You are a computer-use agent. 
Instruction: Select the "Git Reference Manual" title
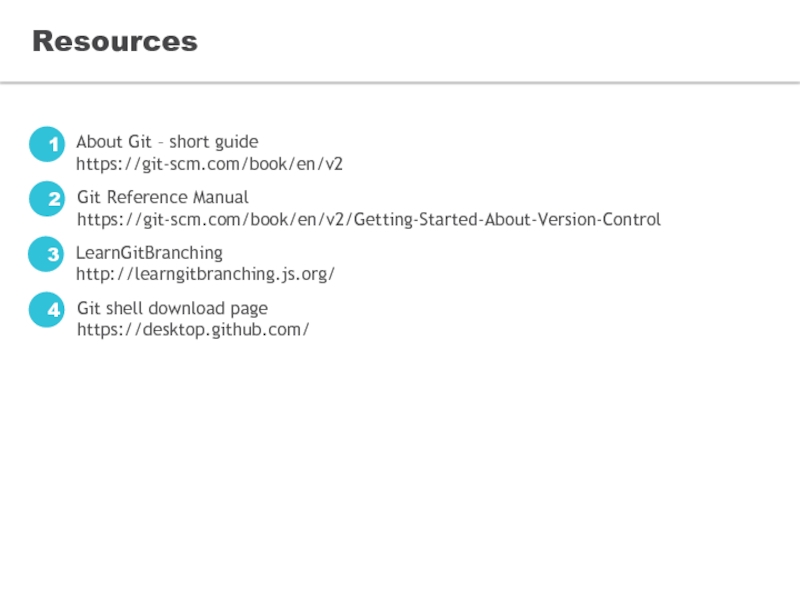coord(162,198)
